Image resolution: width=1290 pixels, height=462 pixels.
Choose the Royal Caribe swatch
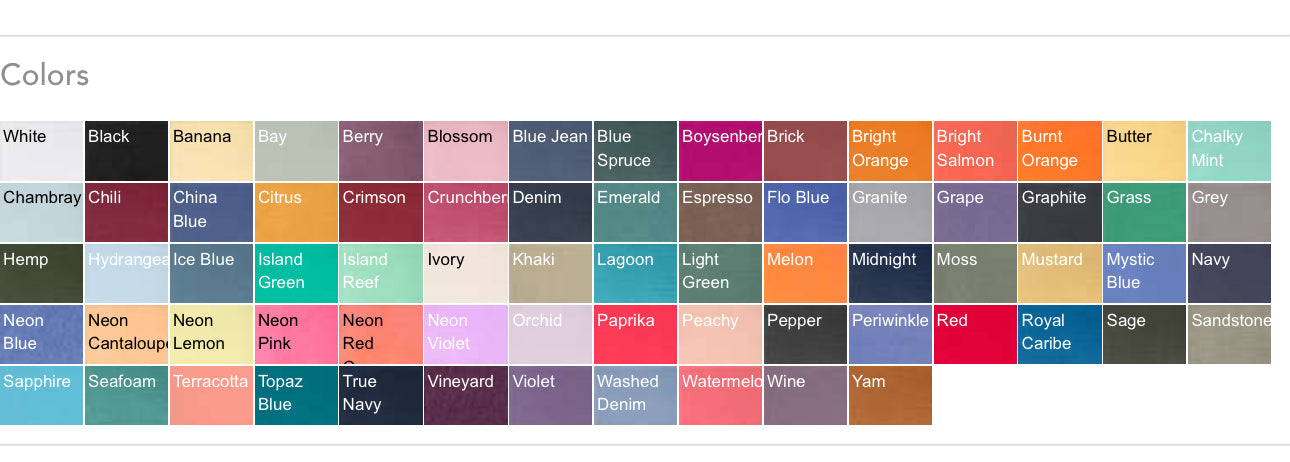pos(1059,335)
